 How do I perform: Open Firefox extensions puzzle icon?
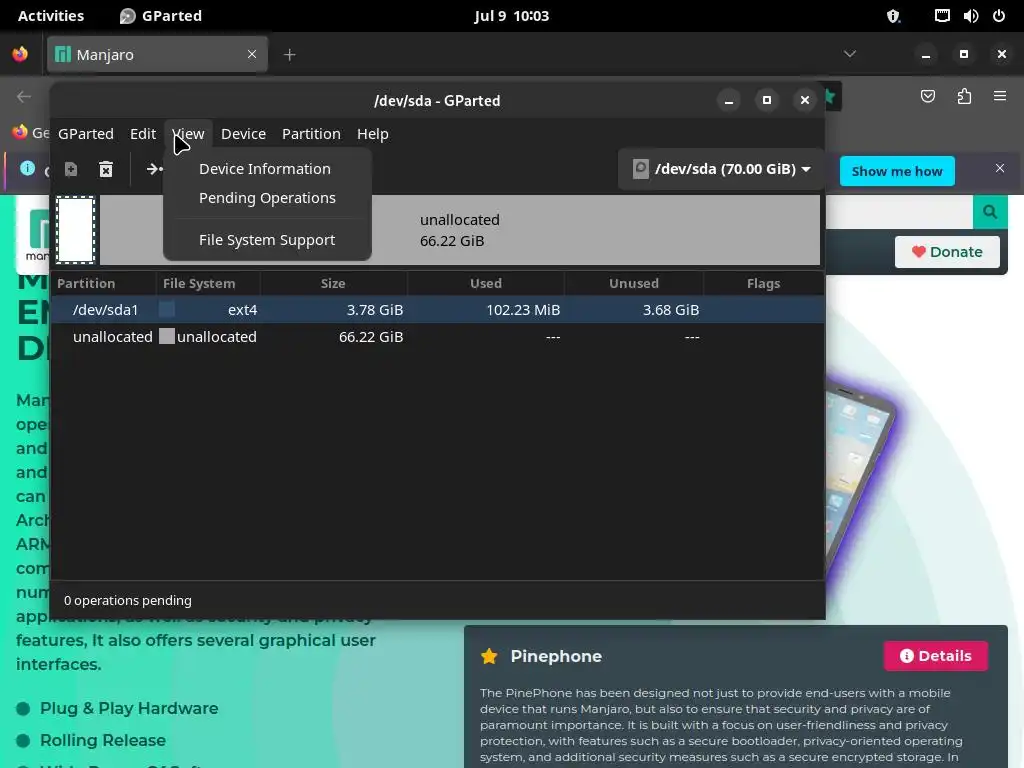(965, 97)
